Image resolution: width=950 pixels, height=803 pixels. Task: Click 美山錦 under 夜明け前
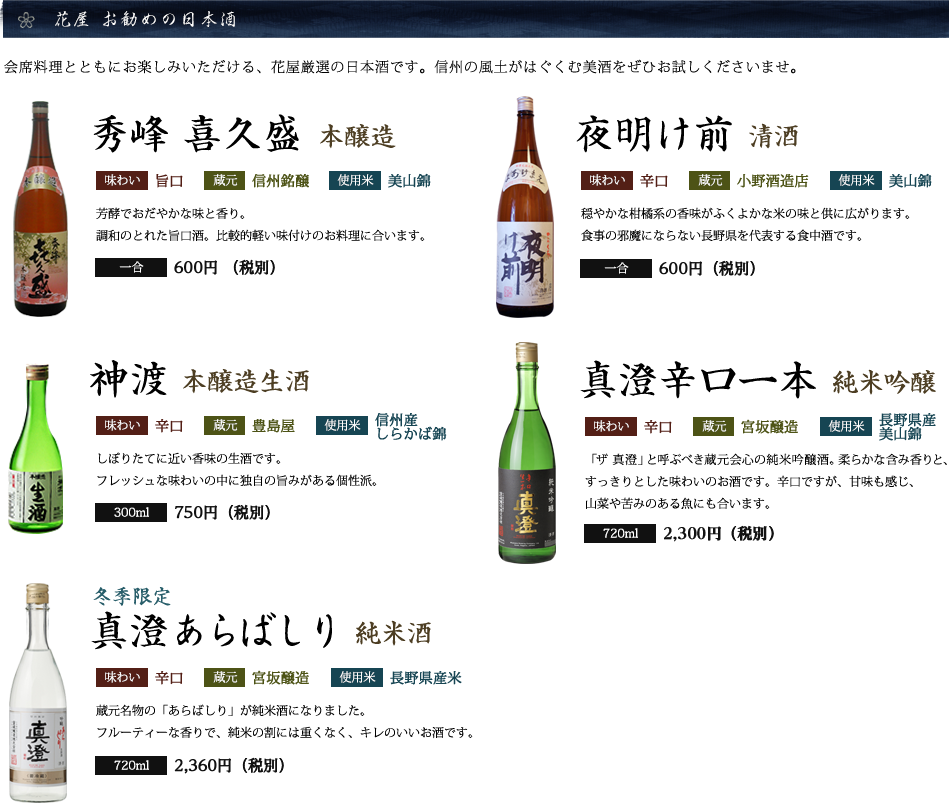point(910,181)
